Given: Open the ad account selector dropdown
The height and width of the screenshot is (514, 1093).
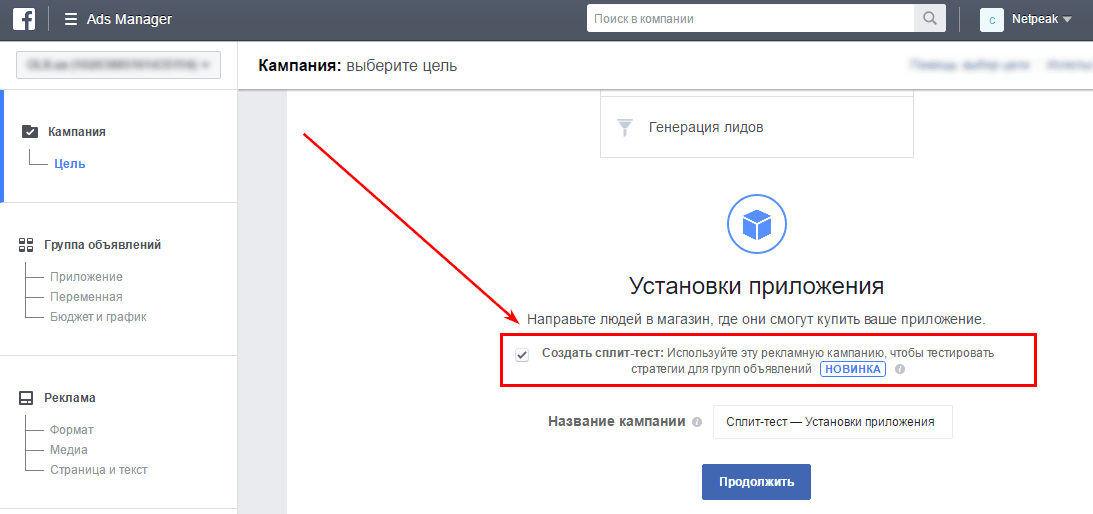Looking at the screenshot, I should pos(118,65).
